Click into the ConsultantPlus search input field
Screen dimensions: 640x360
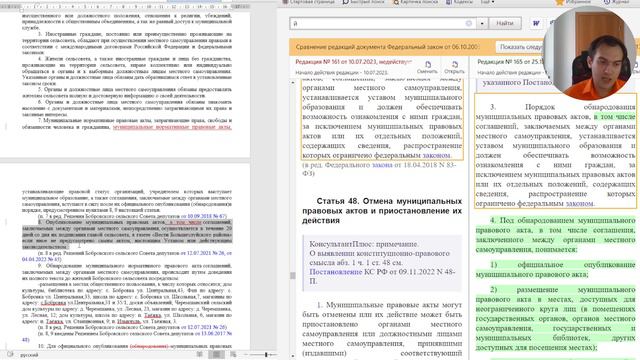(378, 23)
